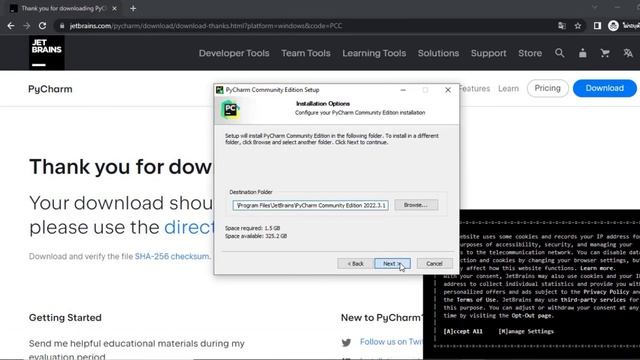Click the 'Space required: 1.5 GB' text
640x360 pixels.
point(253,228)
